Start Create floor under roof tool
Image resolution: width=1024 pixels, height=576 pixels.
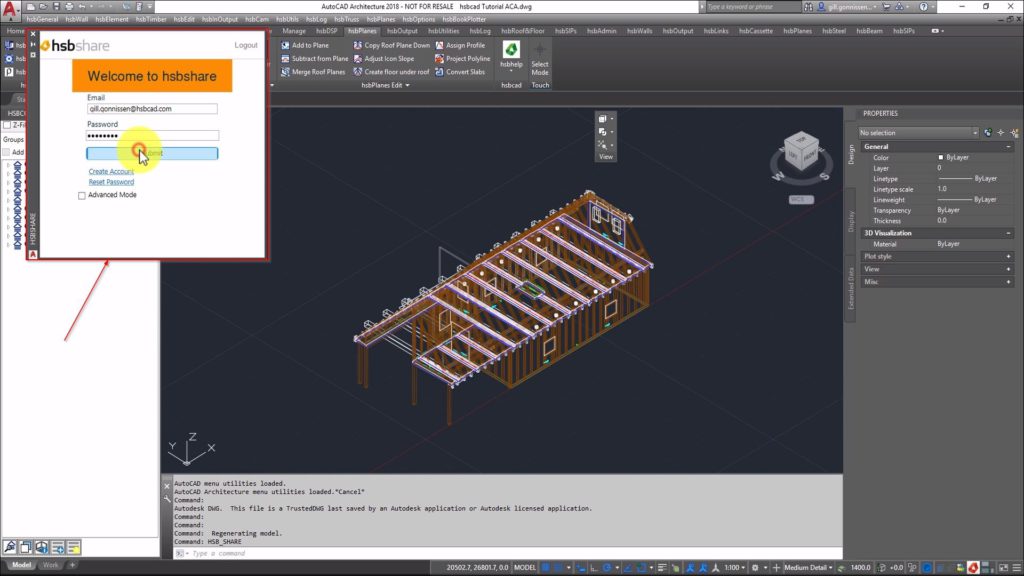(391, 72)
